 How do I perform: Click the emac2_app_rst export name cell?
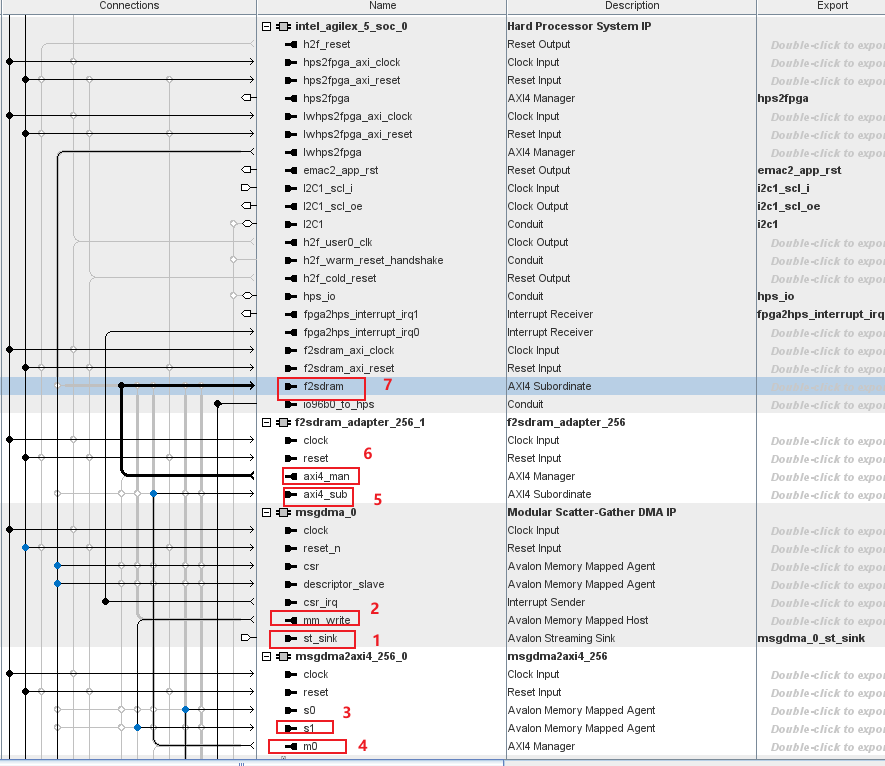tap(799, 170)
